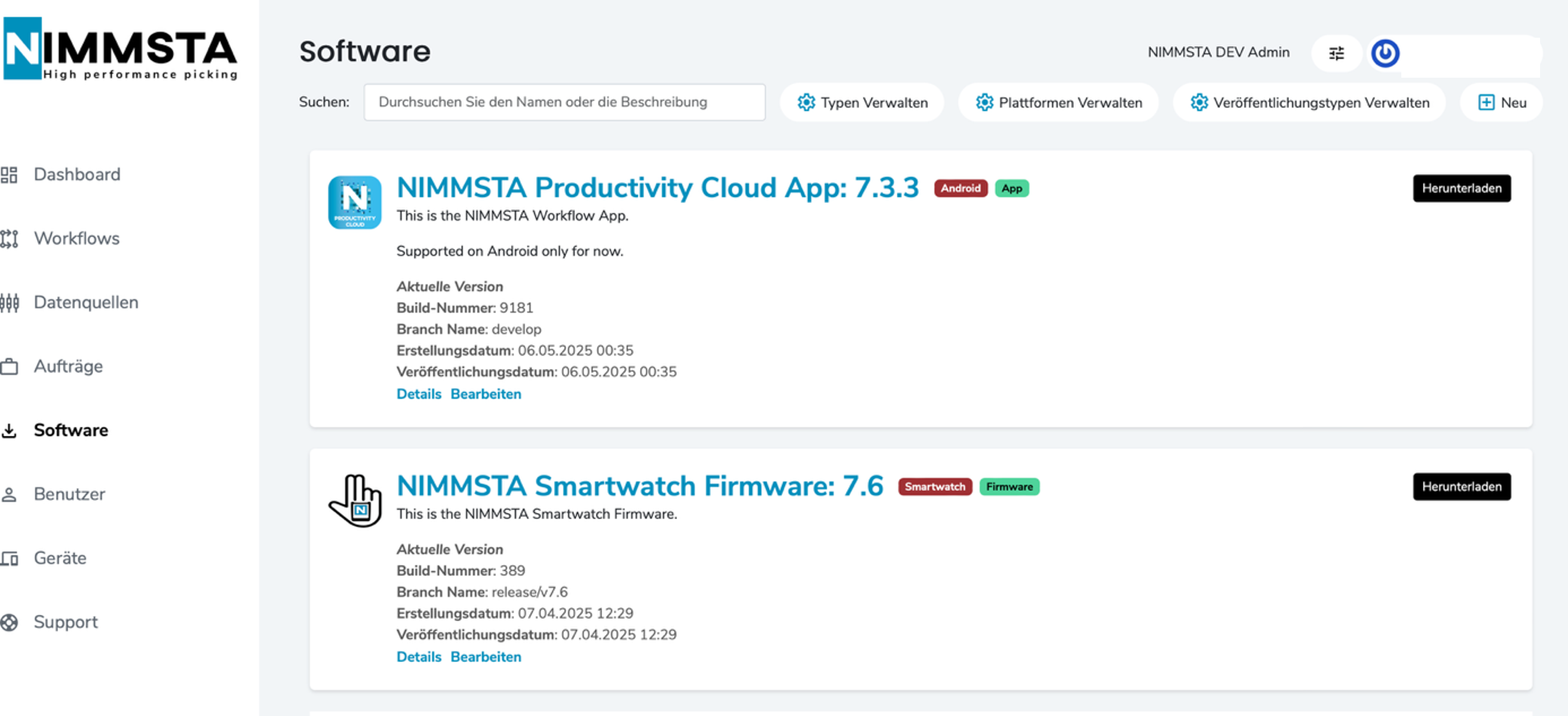
Task: Open Details of Productivity Cloud App
Action: click(x=419, y=395)
